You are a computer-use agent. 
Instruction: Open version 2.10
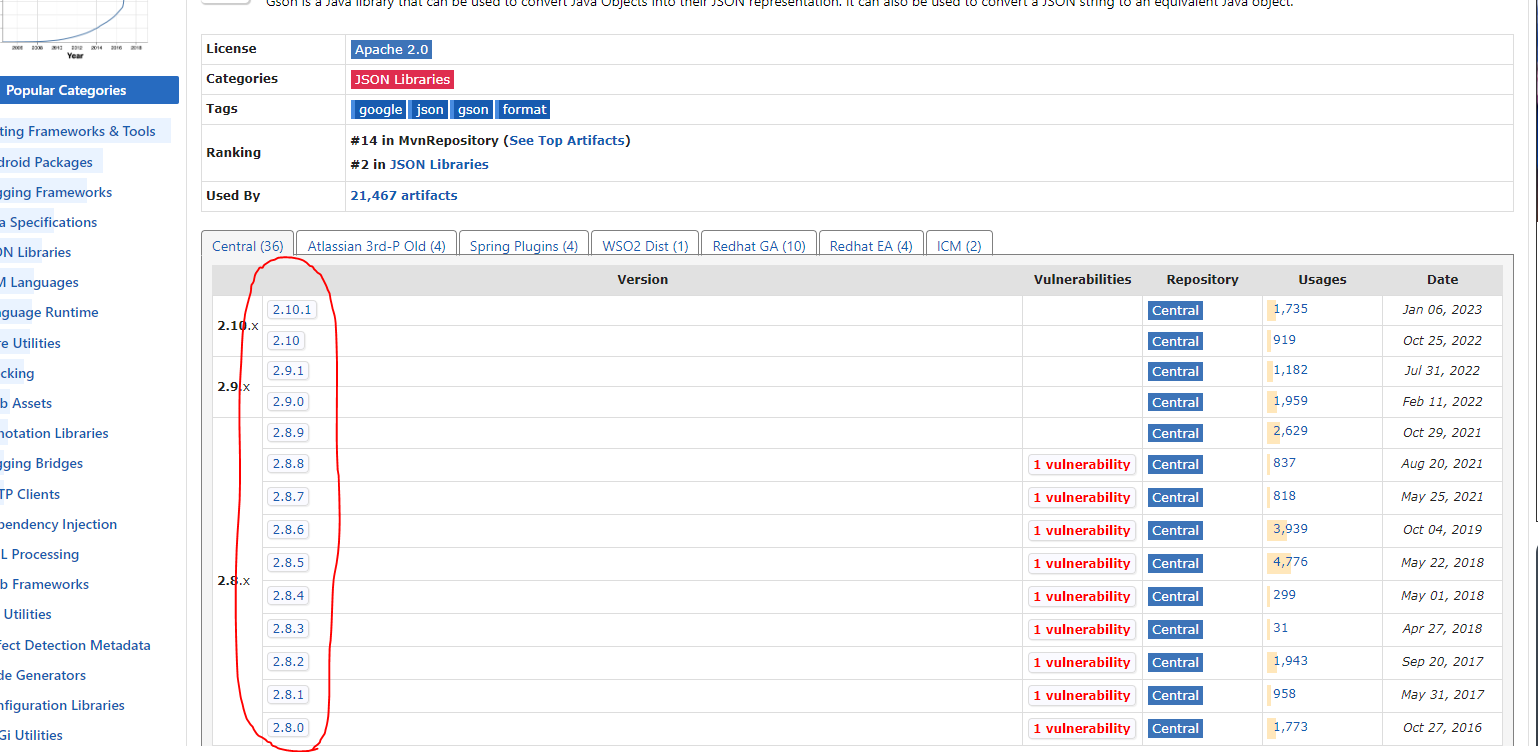pos(287,341)
